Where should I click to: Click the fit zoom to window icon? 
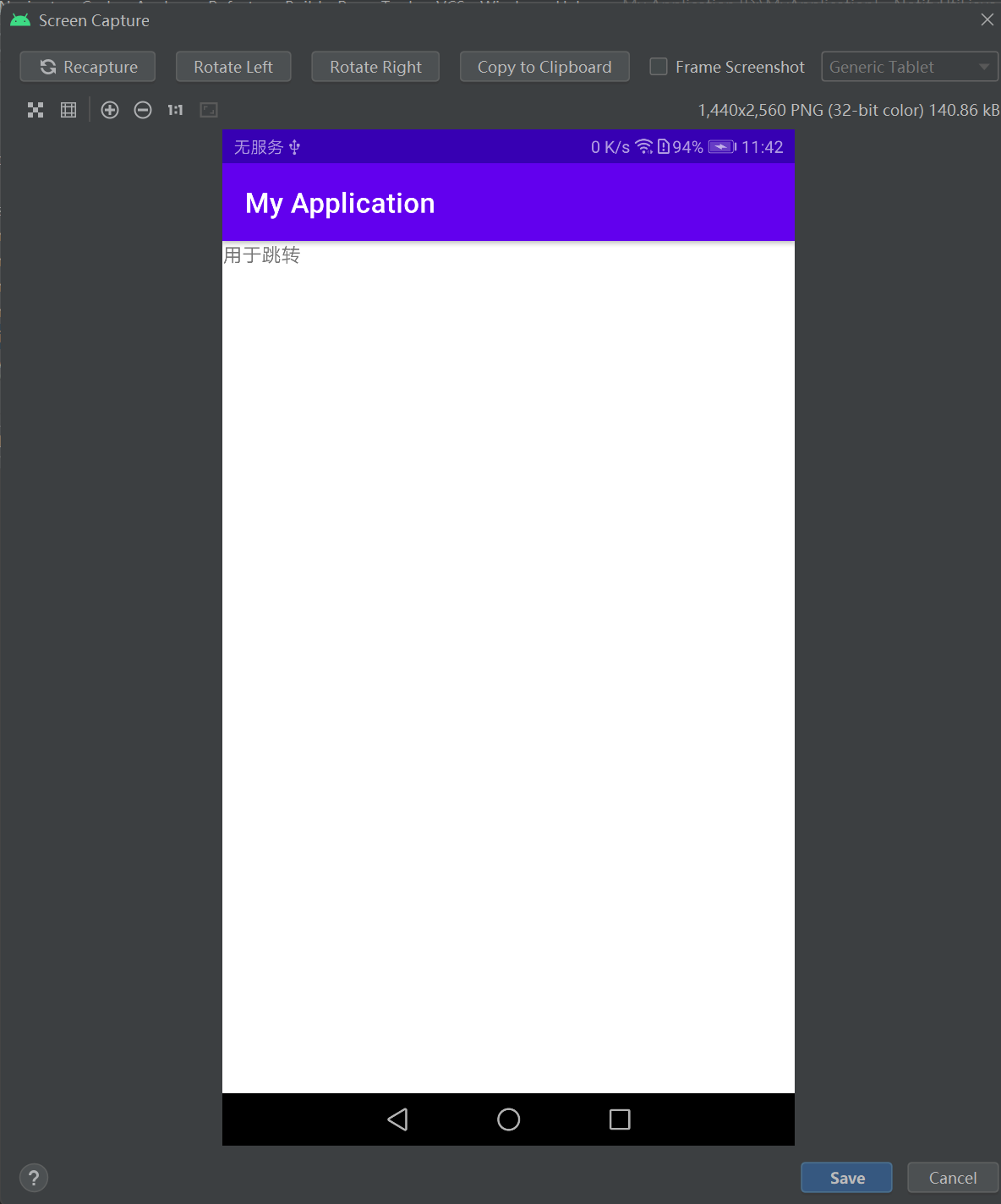click(209, 110)
